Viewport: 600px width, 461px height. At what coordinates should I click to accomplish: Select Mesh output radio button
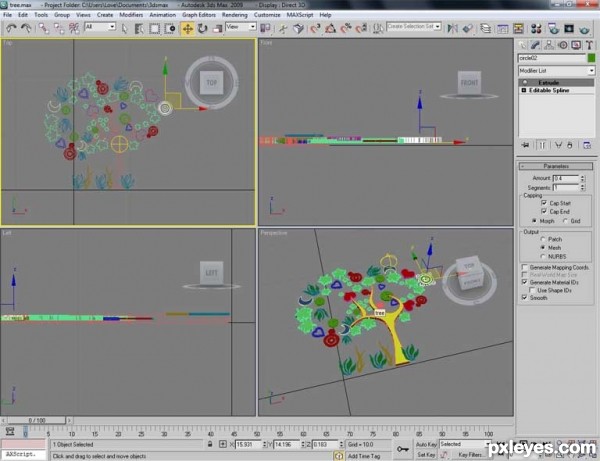tap(543, 248)
